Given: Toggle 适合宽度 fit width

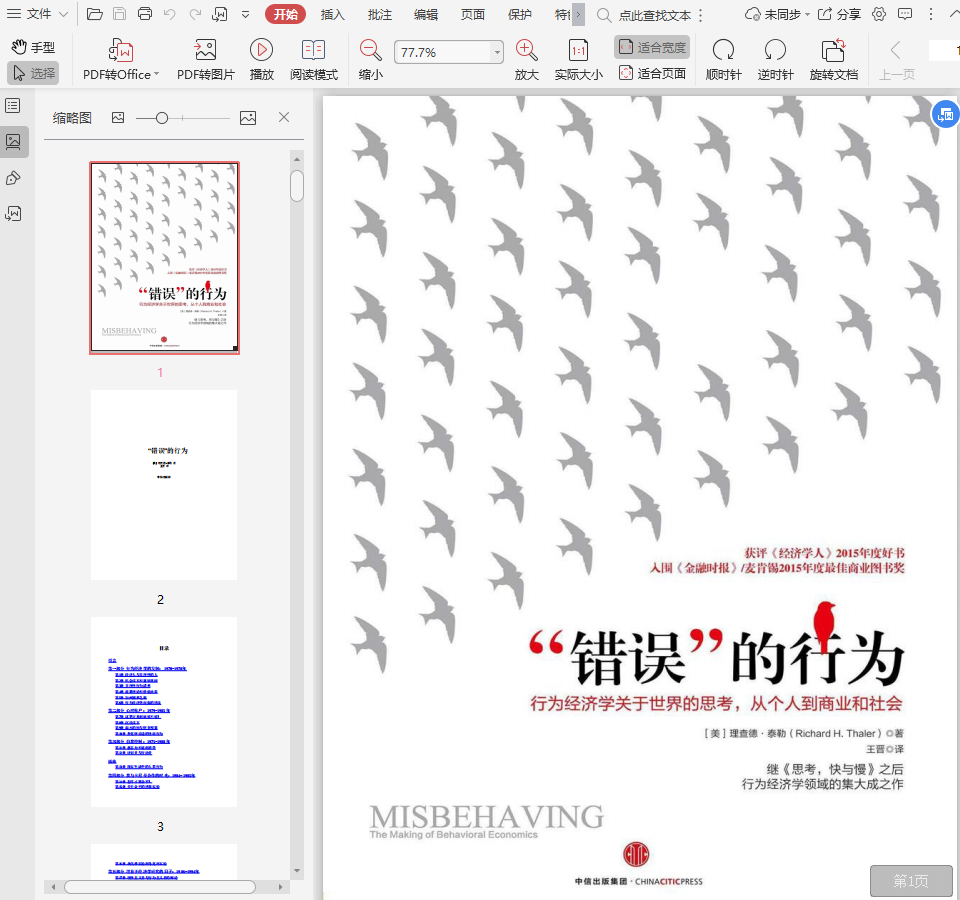Looking at the screenshot, I should 652,47.
